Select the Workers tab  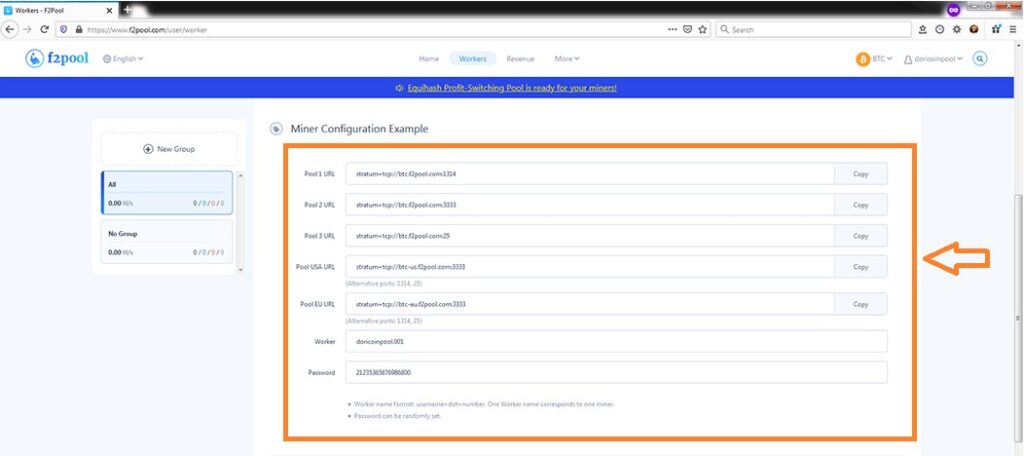pyautogui.click(x=473, y=59)
